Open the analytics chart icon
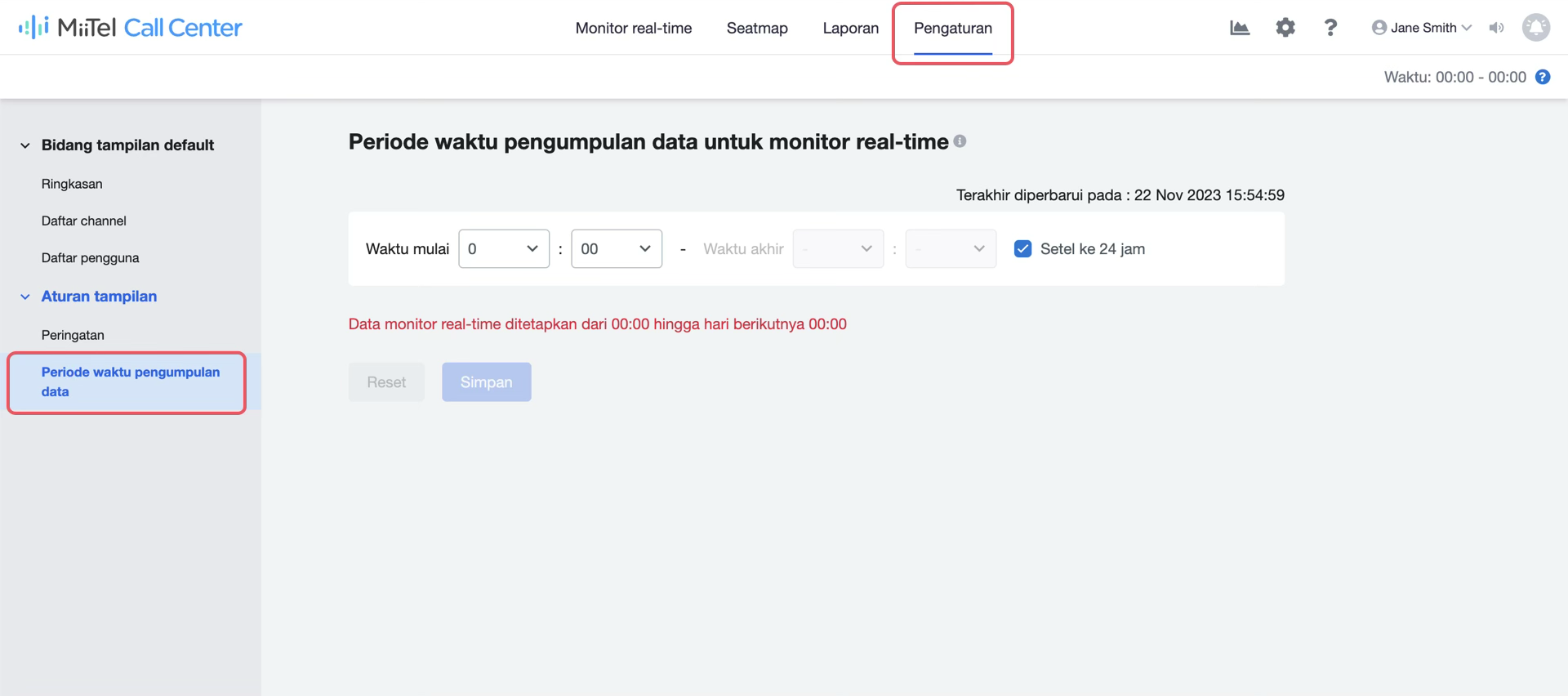This screenshot has width=1568, height=696. (x=1240, y=28)
